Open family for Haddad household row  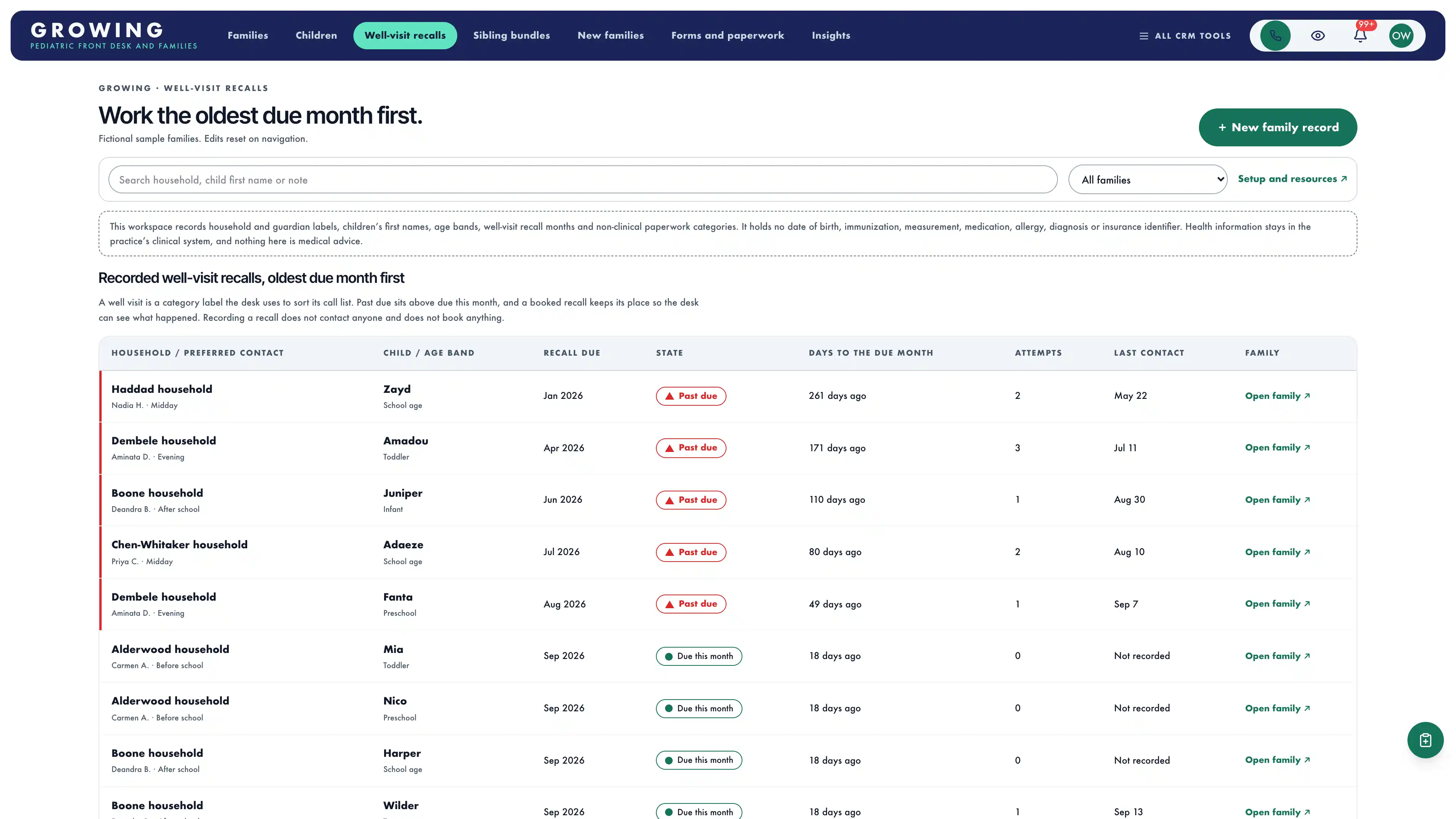click(x=1277, y=395)
